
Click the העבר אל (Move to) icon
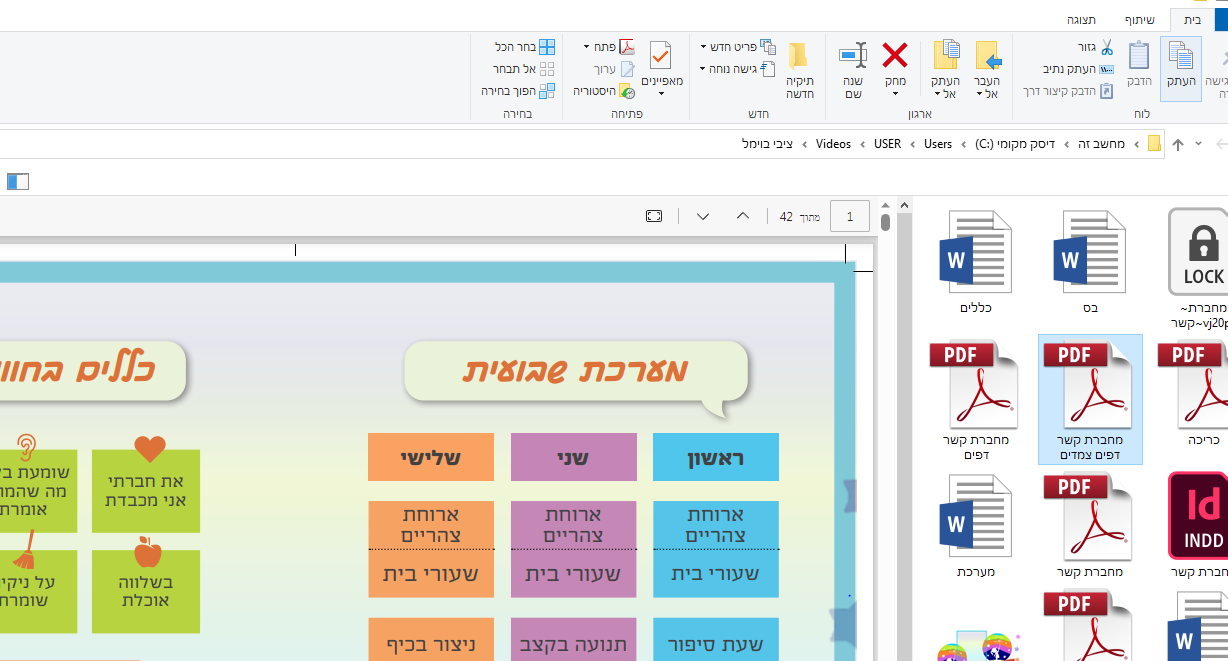point(988,55)
